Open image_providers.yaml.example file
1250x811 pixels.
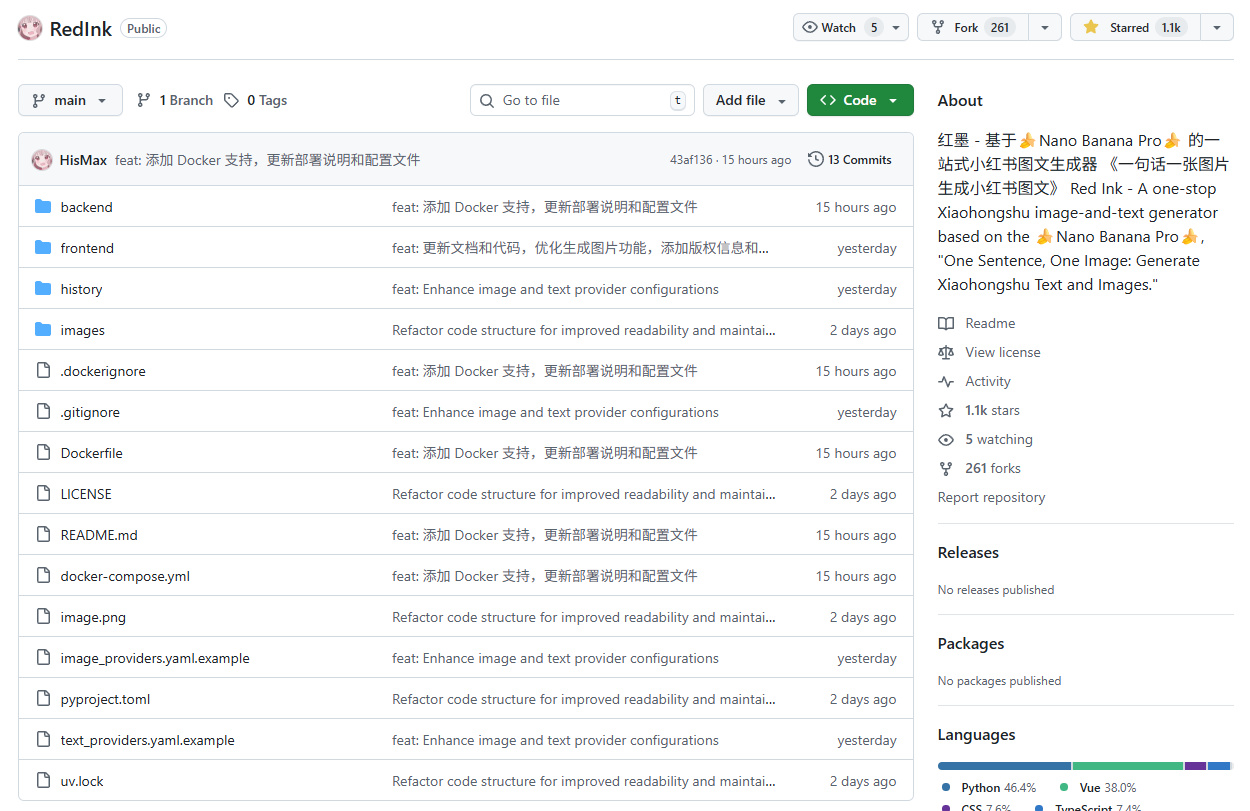(x=155, y=658)
